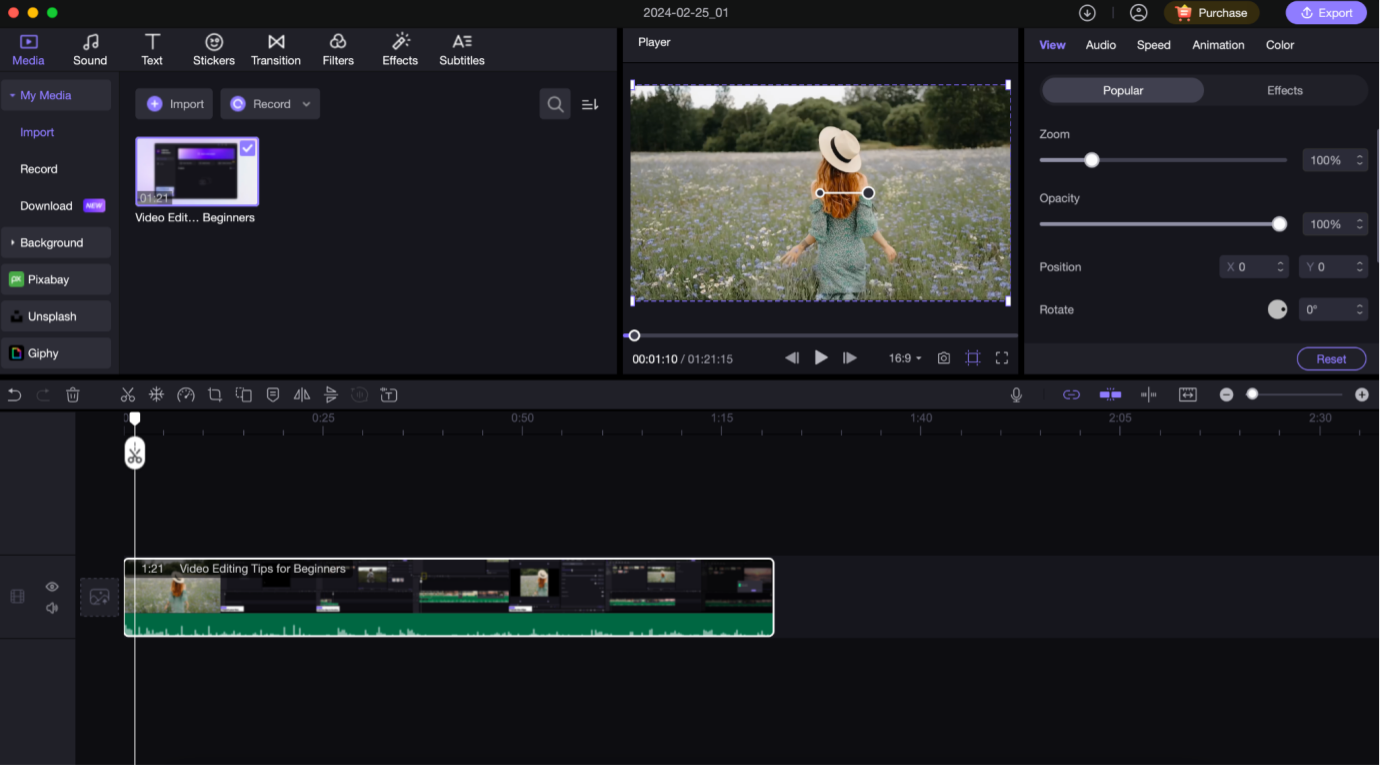1384x770 pixels.
Task: Step to next frame
Action: [x=850, y=358]
